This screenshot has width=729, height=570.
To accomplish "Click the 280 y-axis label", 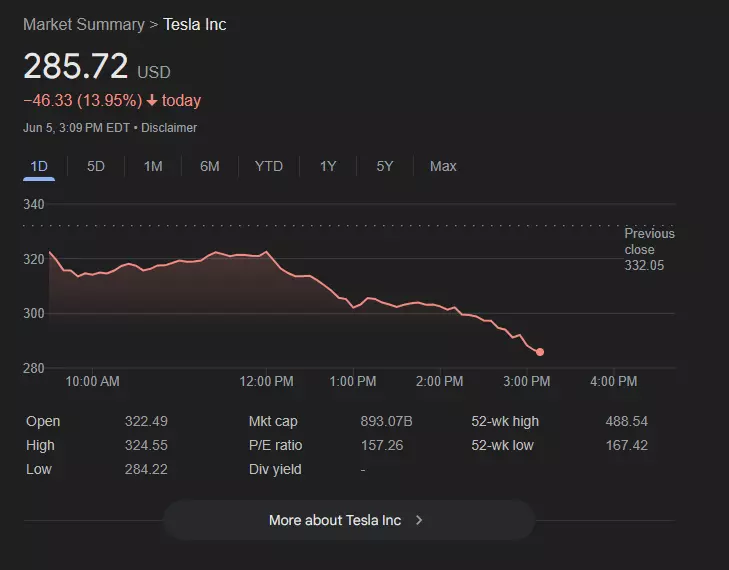I will click(x=34, y=369).
